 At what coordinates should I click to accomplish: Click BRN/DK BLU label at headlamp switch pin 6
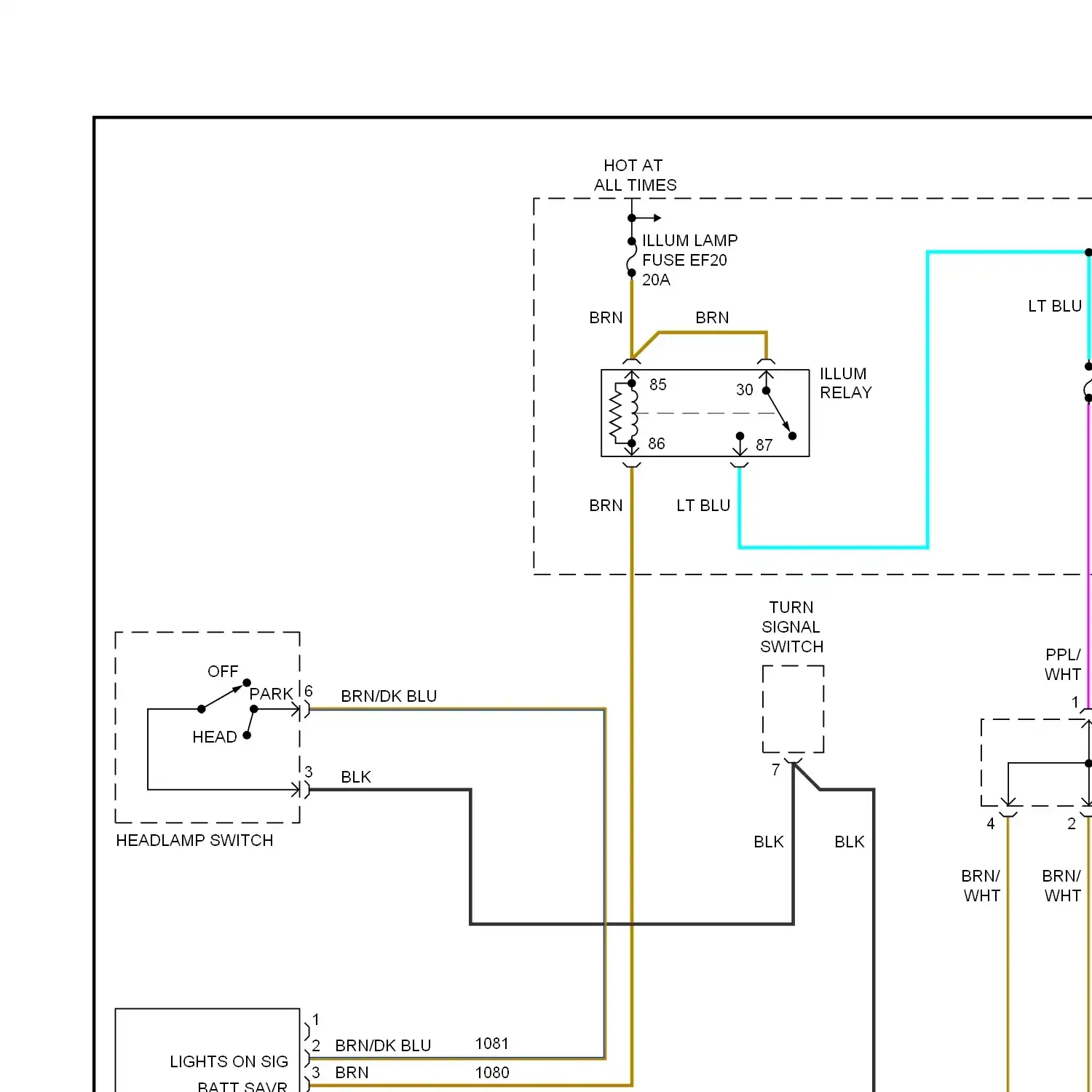coord(389,697)
